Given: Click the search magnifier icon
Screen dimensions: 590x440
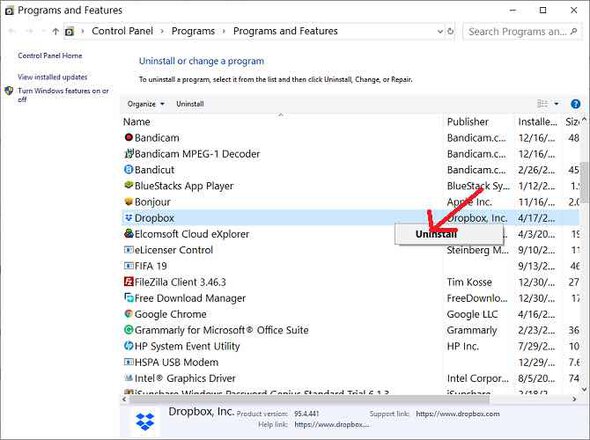Looking at the screenshot, I should (x=573, y=31).
